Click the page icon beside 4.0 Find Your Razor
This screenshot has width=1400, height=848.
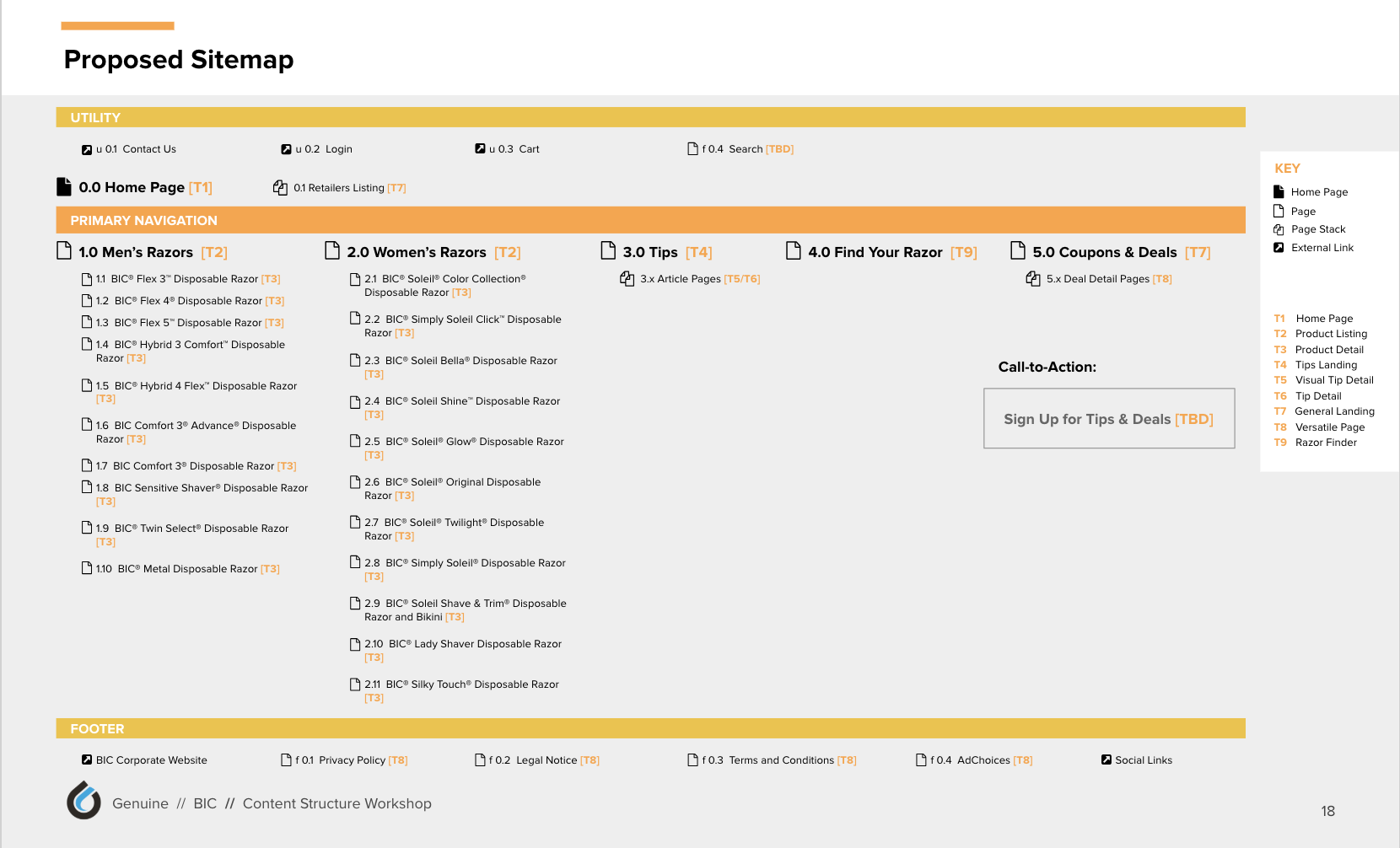click(x=793, y=250)
